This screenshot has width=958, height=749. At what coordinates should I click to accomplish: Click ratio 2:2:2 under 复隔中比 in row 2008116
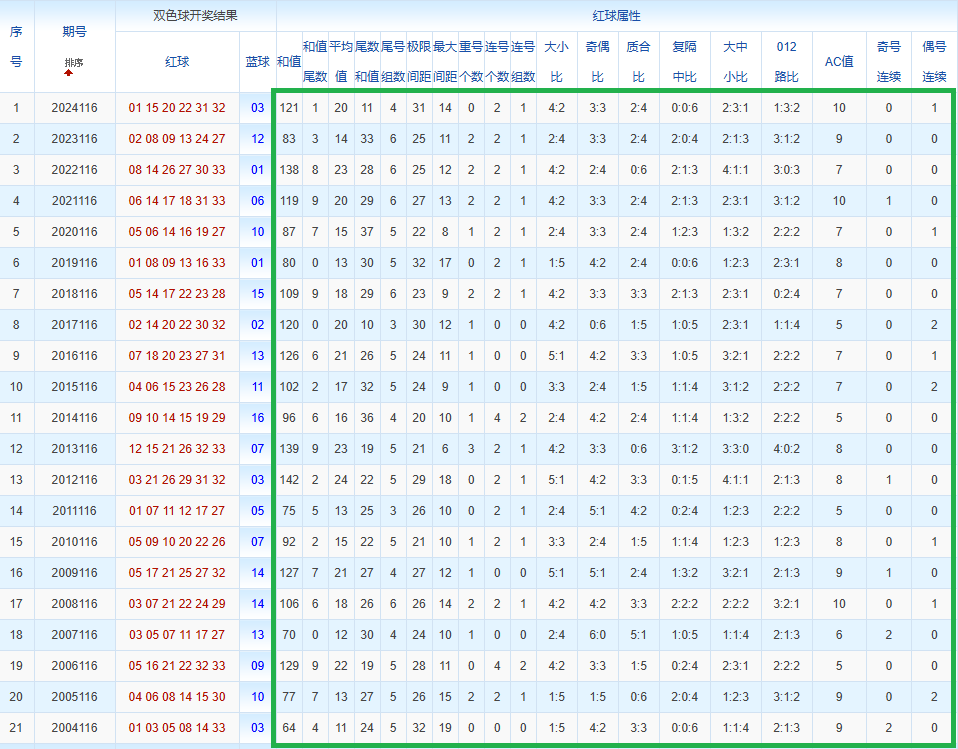point(684,604)
